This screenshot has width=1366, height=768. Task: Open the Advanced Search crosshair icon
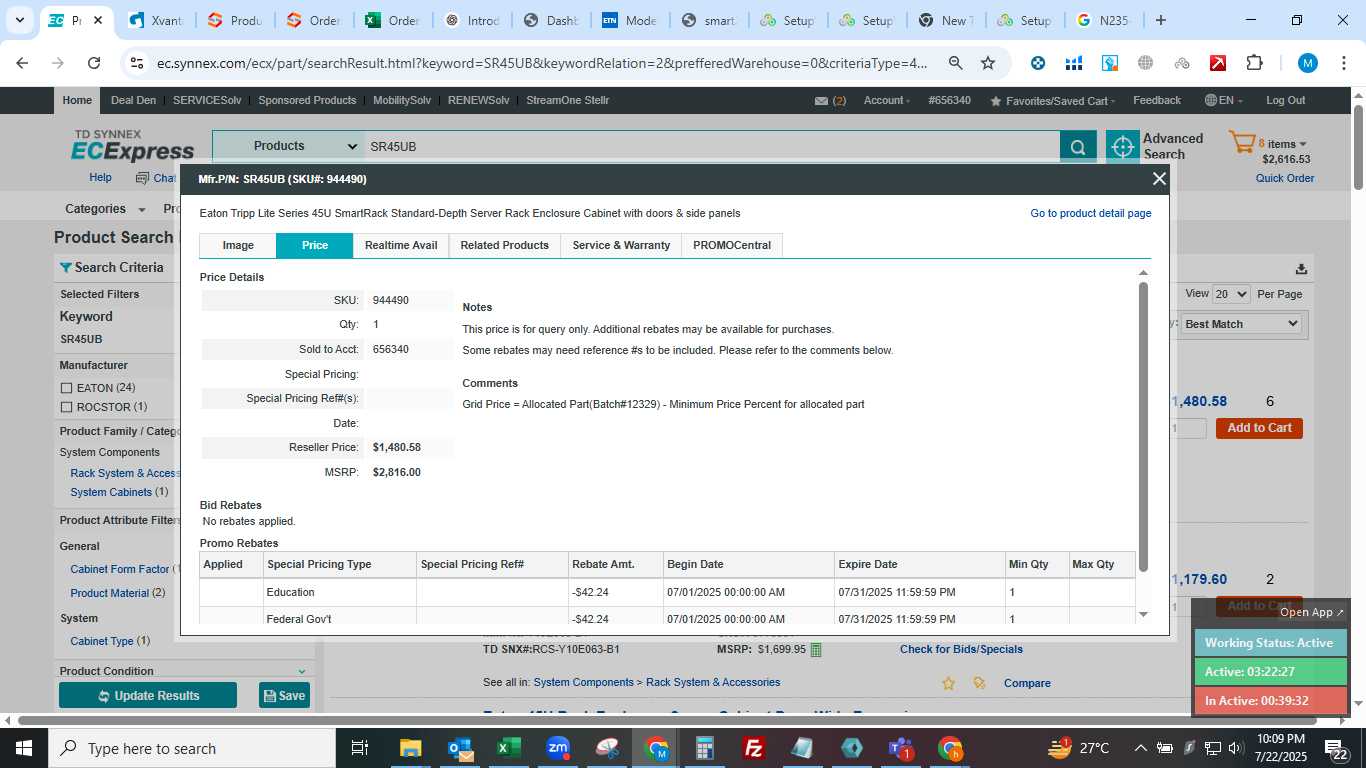click(x=1122, y=147)
